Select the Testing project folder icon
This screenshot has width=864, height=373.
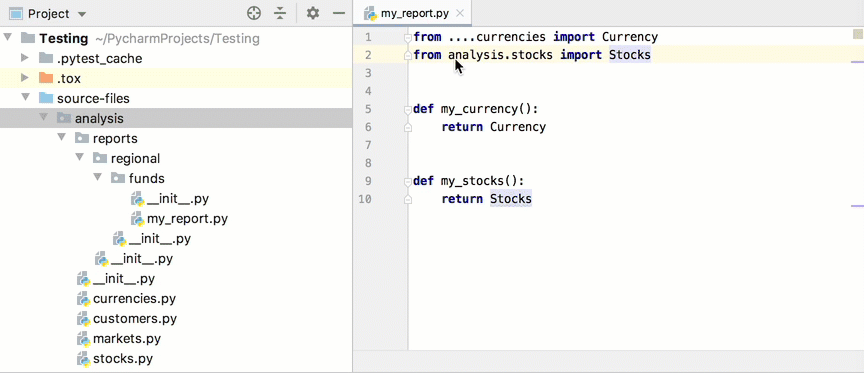click(28, 38)
